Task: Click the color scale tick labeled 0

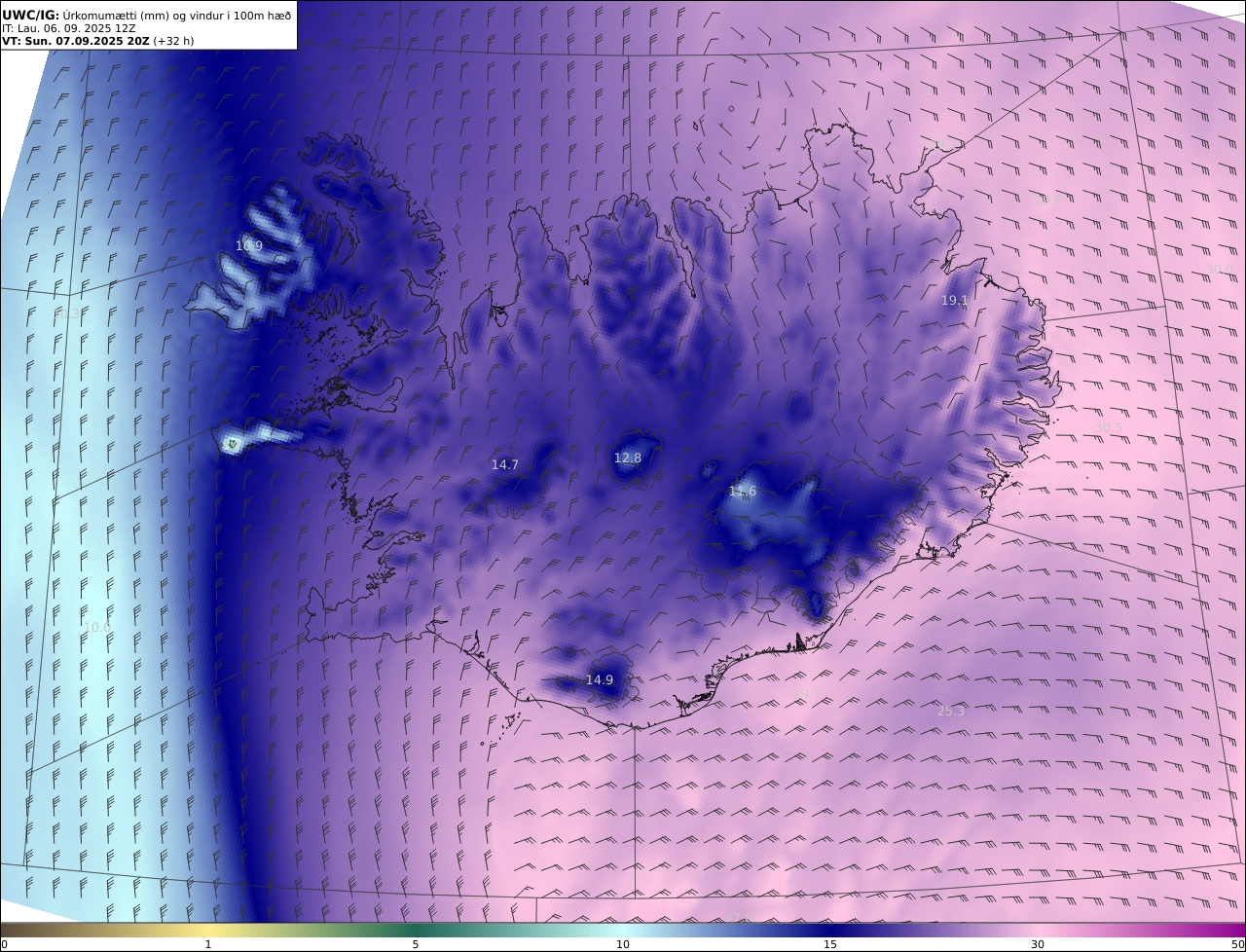Action: pos(4,944)
